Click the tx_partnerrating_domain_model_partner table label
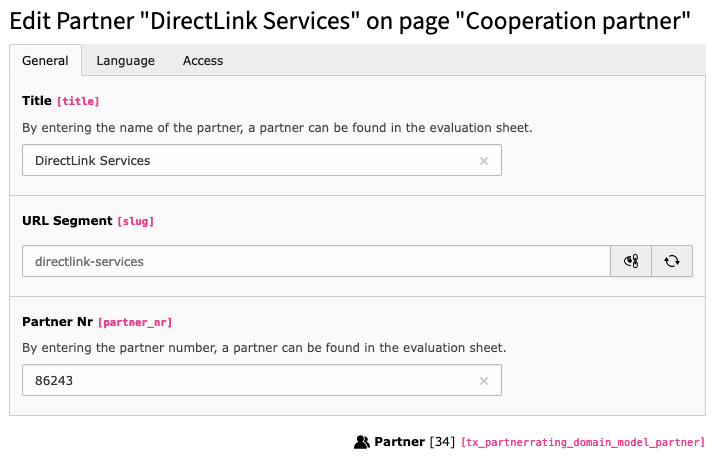The height and width of the screenshot is (459, 716). click(583, 443)
